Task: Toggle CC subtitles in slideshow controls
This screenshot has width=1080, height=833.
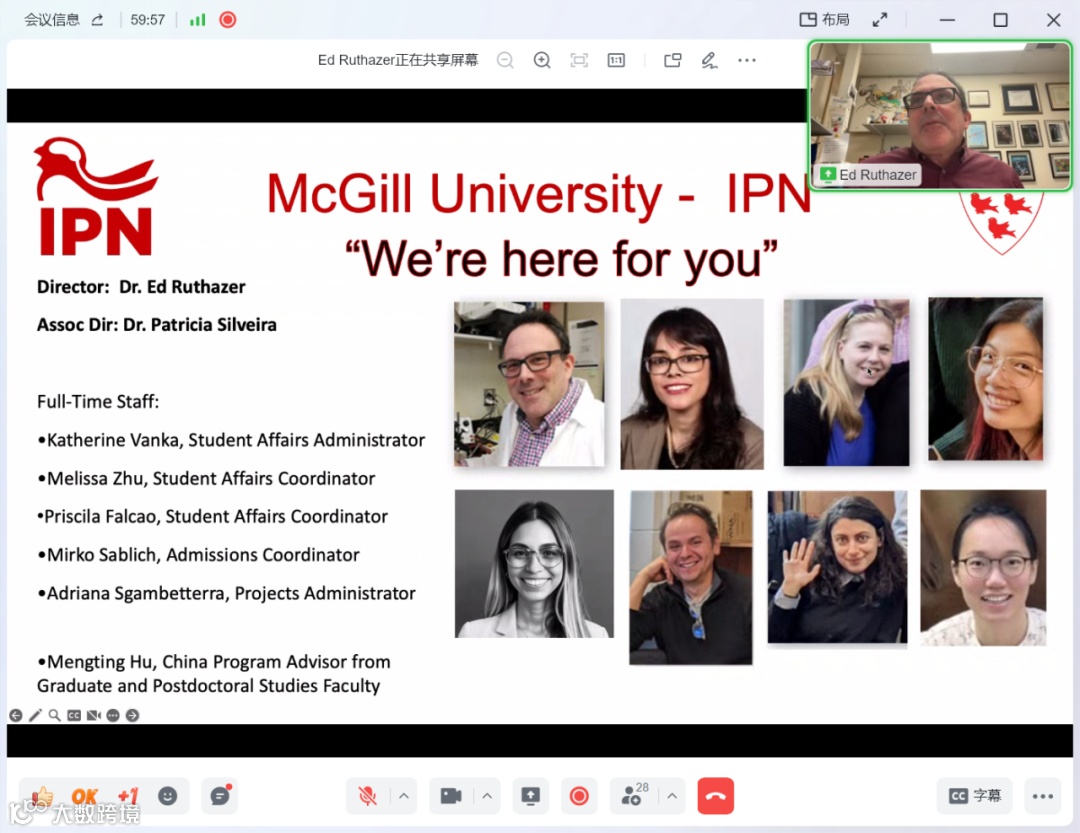Action: (x=74, y=716)
